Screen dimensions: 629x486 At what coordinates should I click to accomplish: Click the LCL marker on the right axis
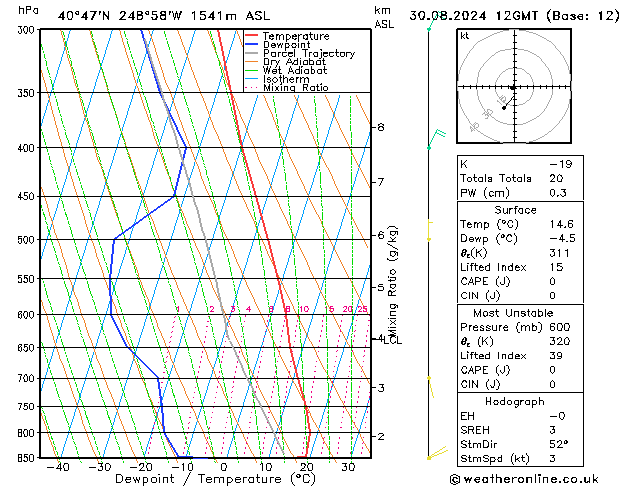point(393,341)
